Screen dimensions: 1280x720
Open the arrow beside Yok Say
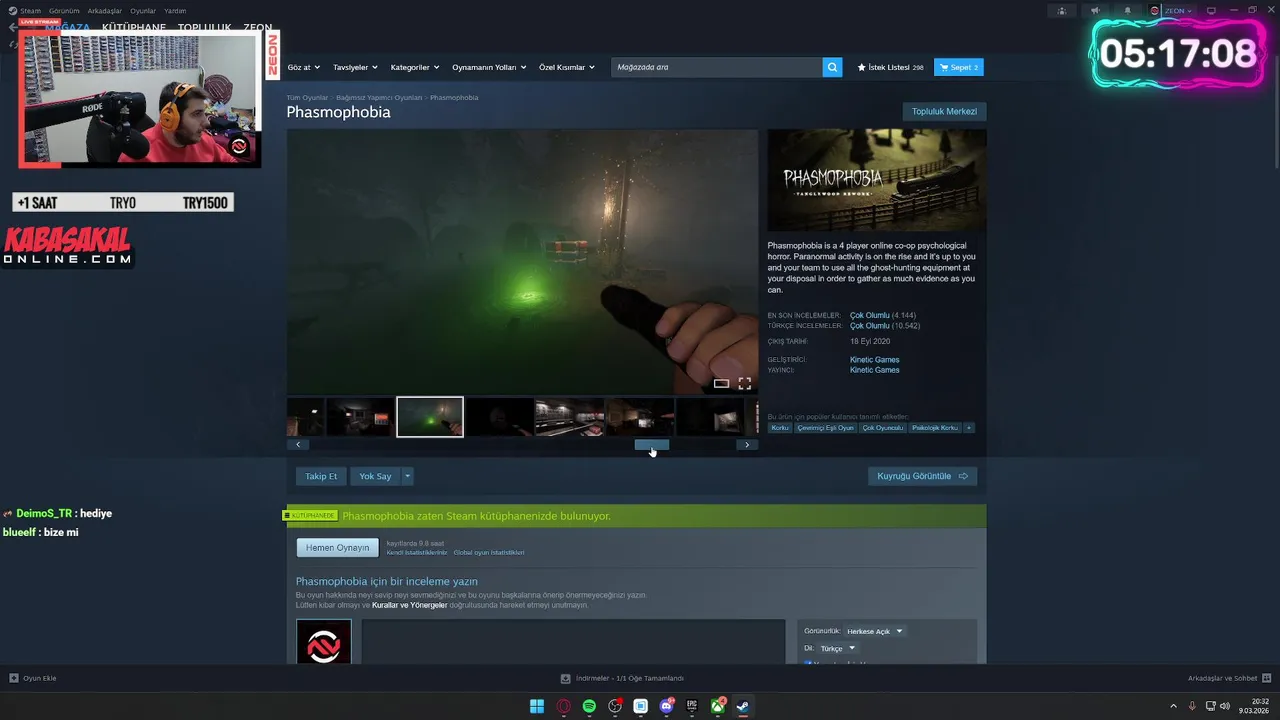(x=407, y=476)
